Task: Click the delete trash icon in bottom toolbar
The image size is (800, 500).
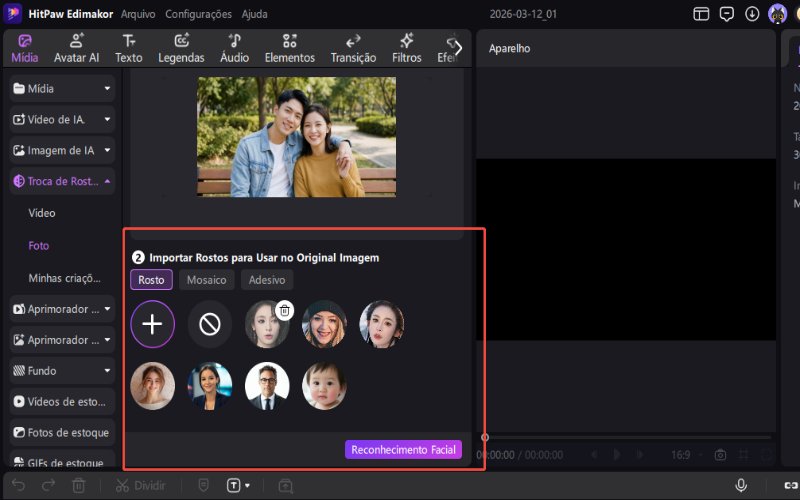Action: tap(79, 485)
